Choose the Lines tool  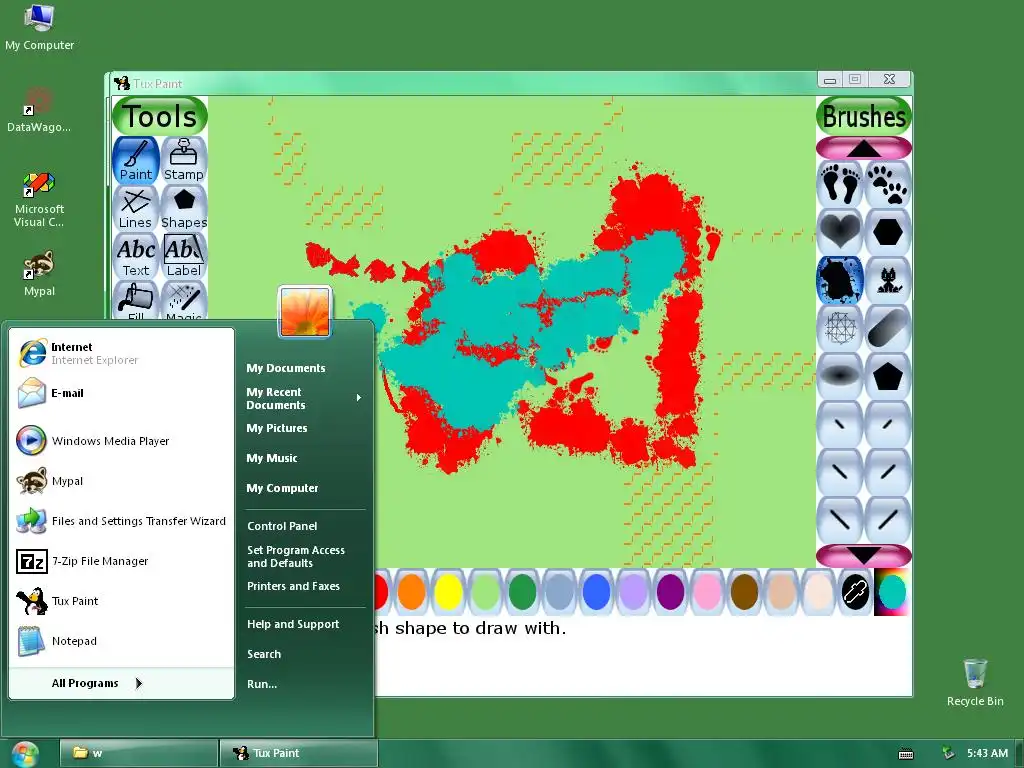(x=136, y=208)
